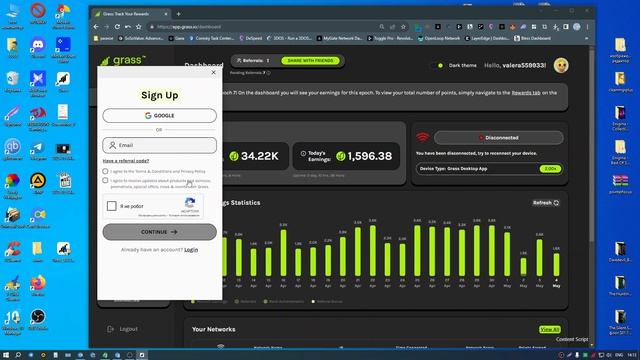The width and height of the screenshot is (640, 360).
Task: Toggle the Dark theme switch
Action: tap(437, 65)
